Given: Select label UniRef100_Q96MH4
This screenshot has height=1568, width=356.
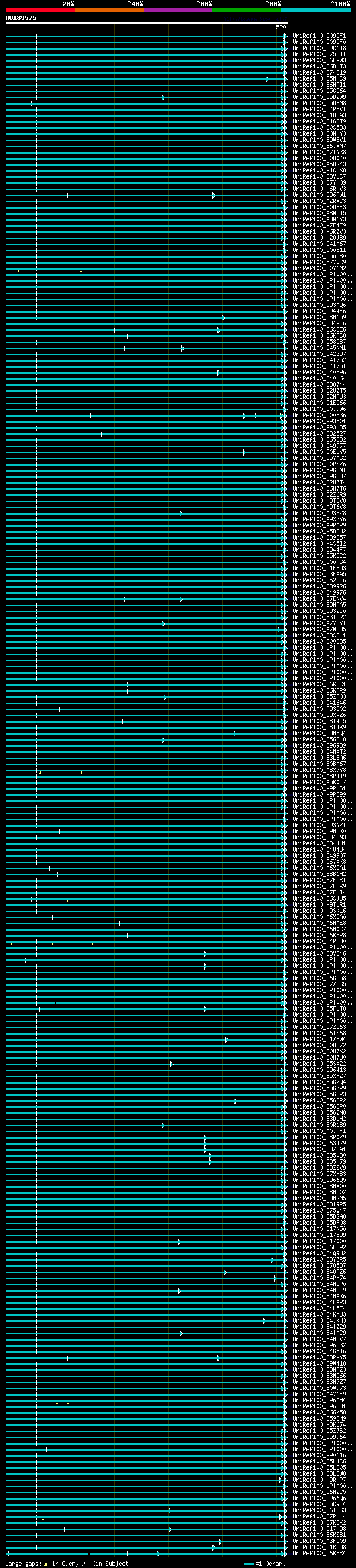Looking at the screenshot, I should (x=319, y=1401).
